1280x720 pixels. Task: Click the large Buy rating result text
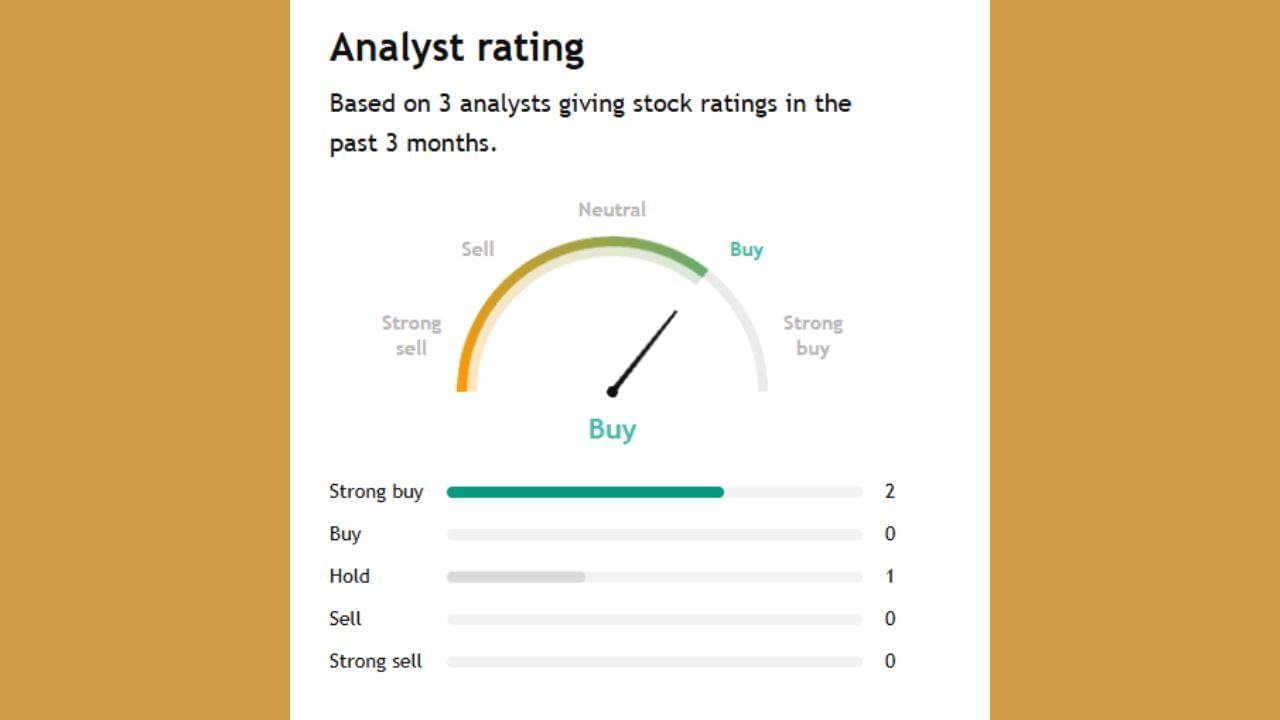[x=612, y=429]
